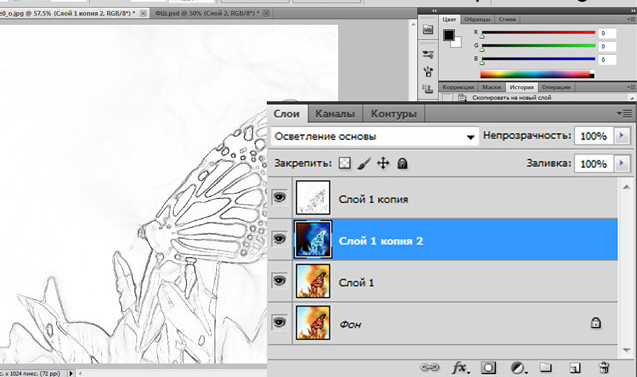637x377 pixels.
Task: Hide the Слой 1 копия 2 layer
Action: click(x=279, y=239)
